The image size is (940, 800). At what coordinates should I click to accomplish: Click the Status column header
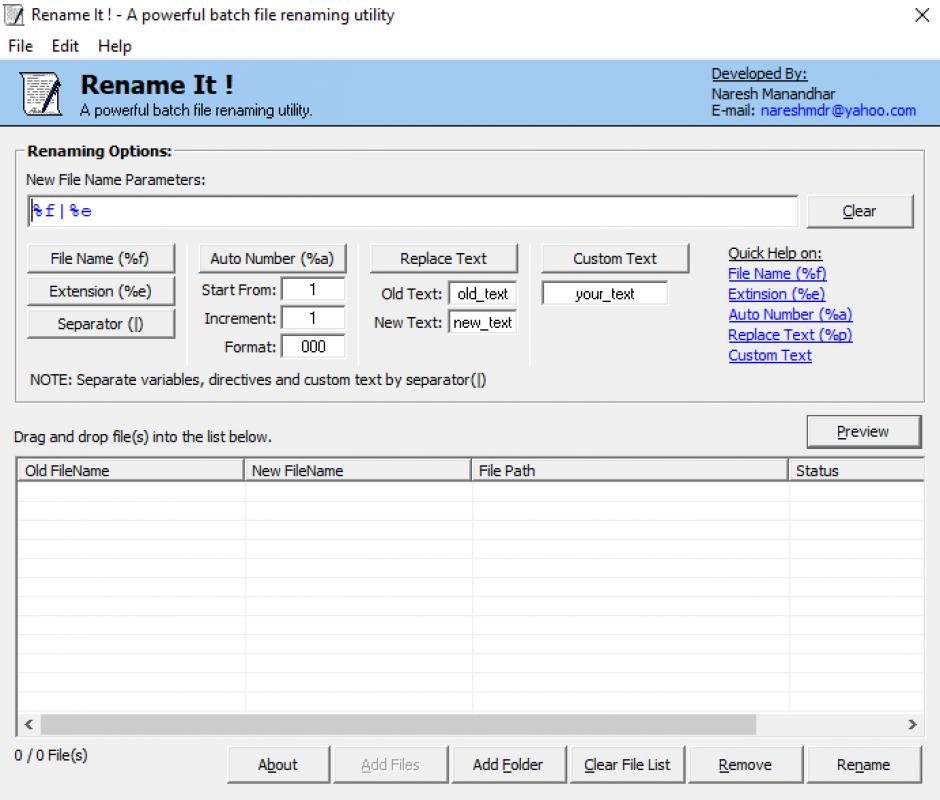coord(857,471)
